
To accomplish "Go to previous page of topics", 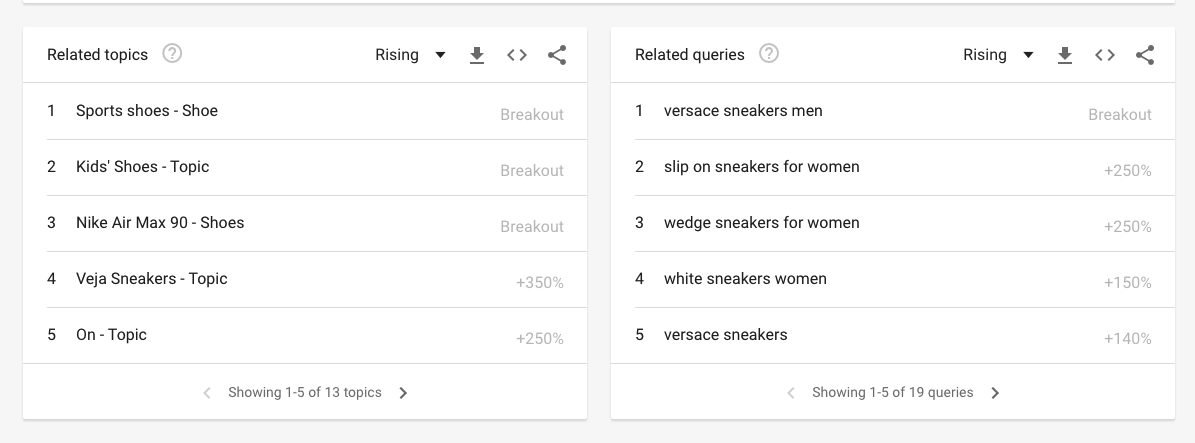I will coord(207,393).
